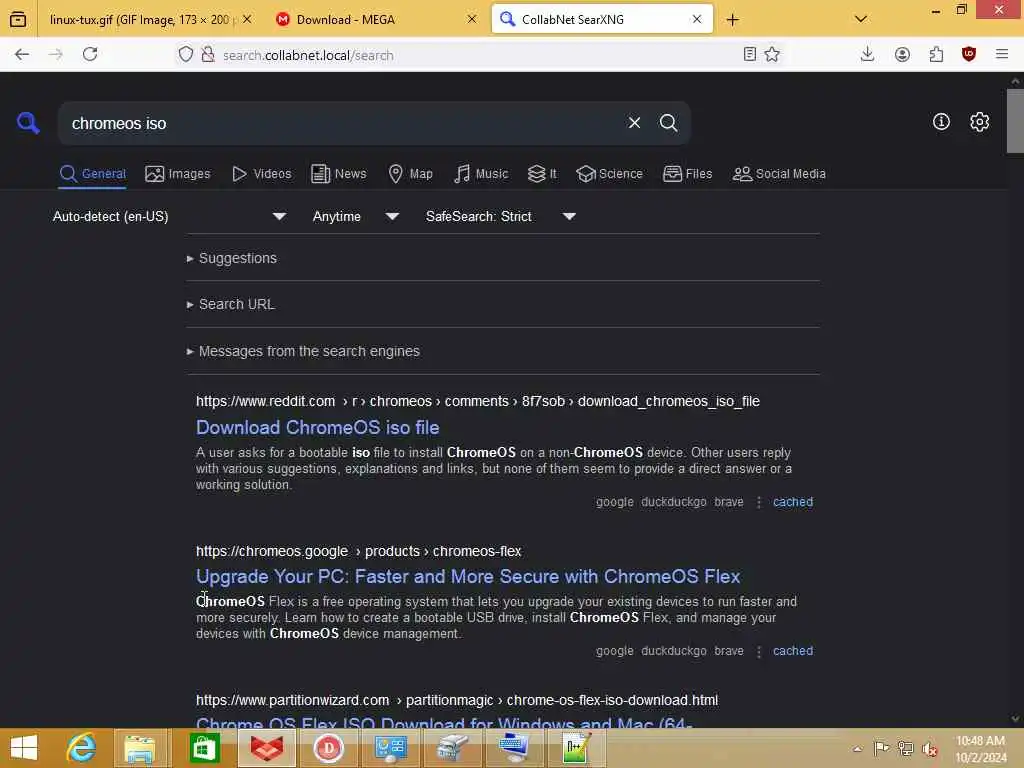Viewport: 1024px width, 768px height.
Task: Close the linux-tux.gif tab
Action: pos(247,20)
